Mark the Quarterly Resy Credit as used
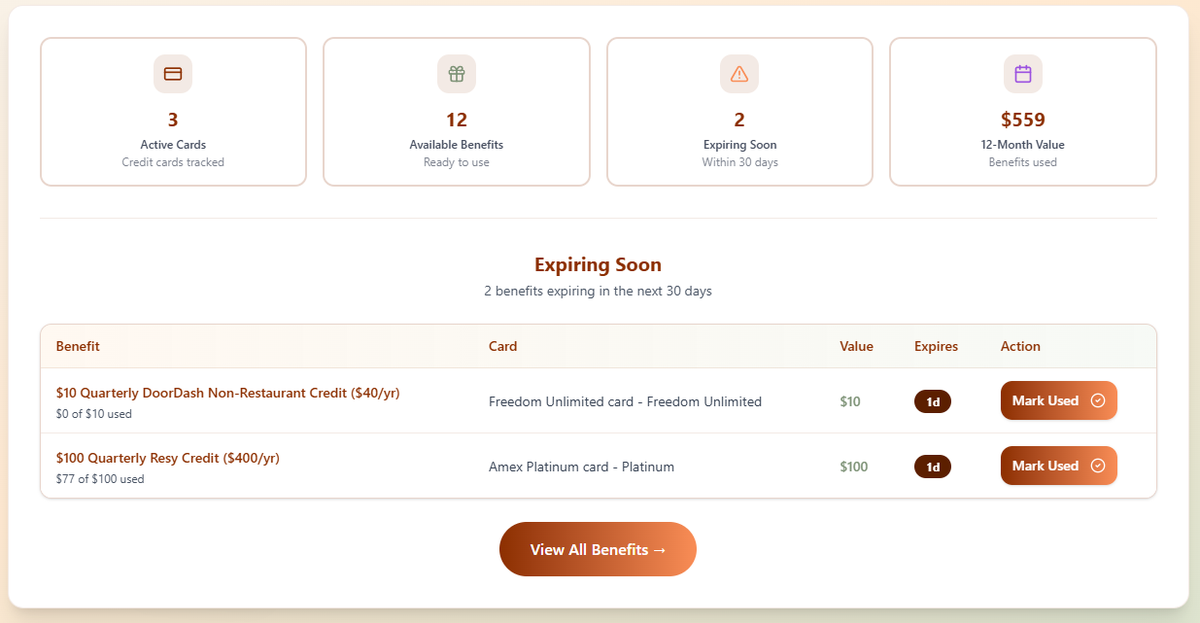 1058,465
